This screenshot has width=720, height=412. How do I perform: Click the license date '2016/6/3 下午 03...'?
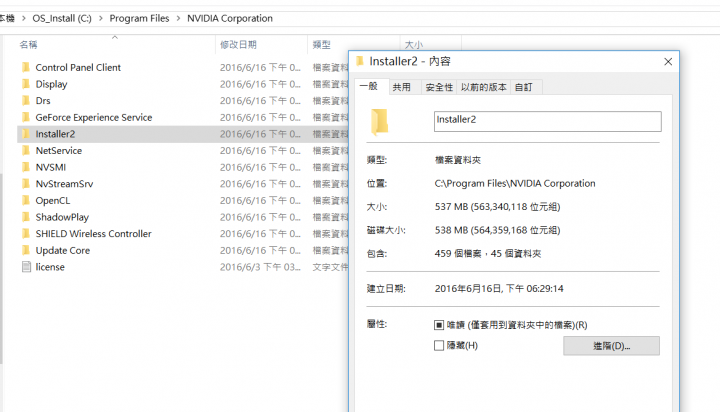pyautogui.click(x=260, y=267)
